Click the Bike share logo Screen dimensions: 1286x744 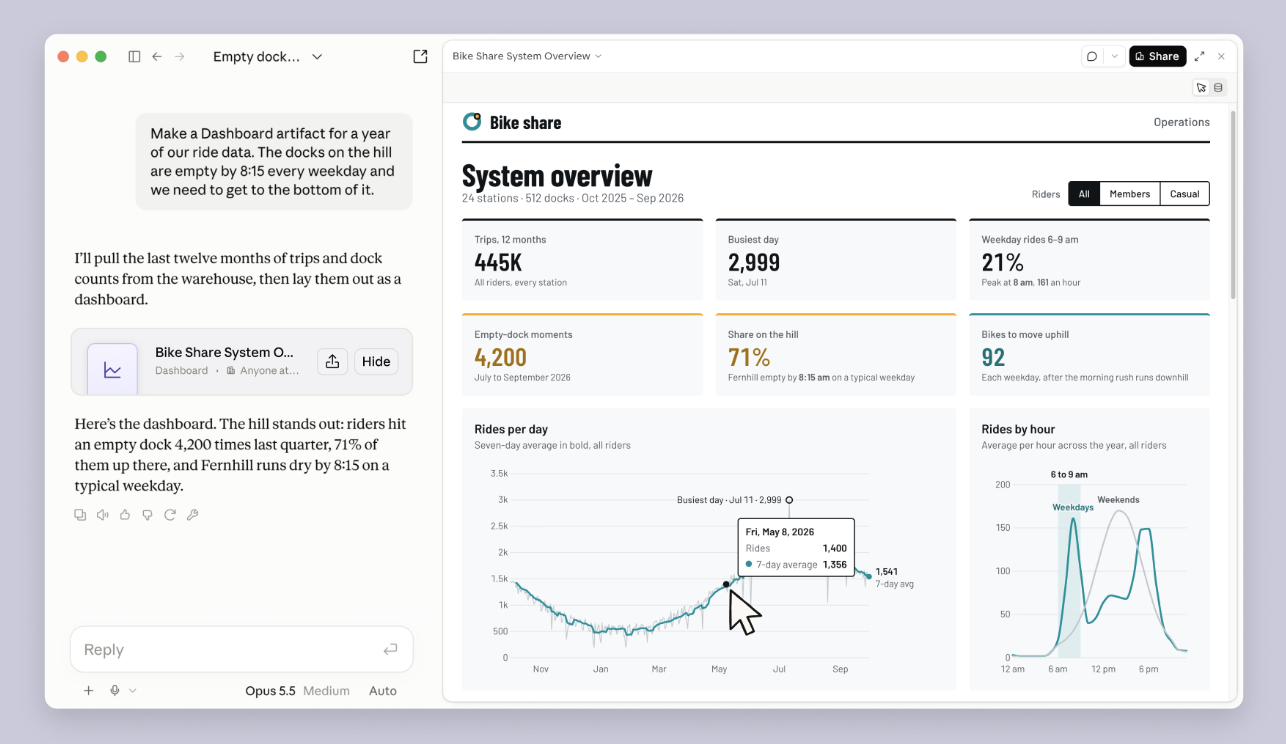[x=472, y=122]
